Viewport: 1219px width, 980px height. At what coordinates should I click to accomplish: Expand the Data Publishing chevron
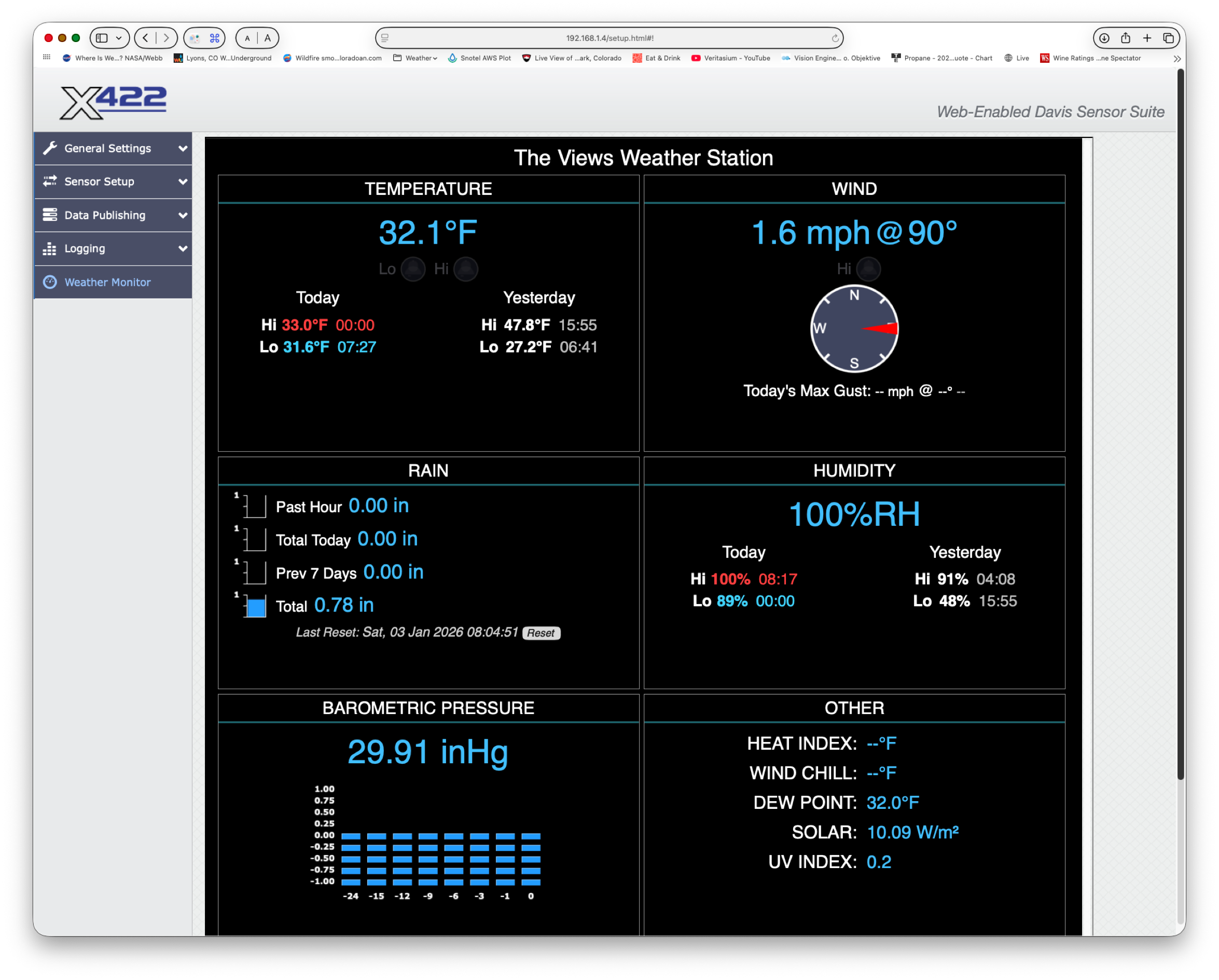pyautogui.click(x=183, y=215)
